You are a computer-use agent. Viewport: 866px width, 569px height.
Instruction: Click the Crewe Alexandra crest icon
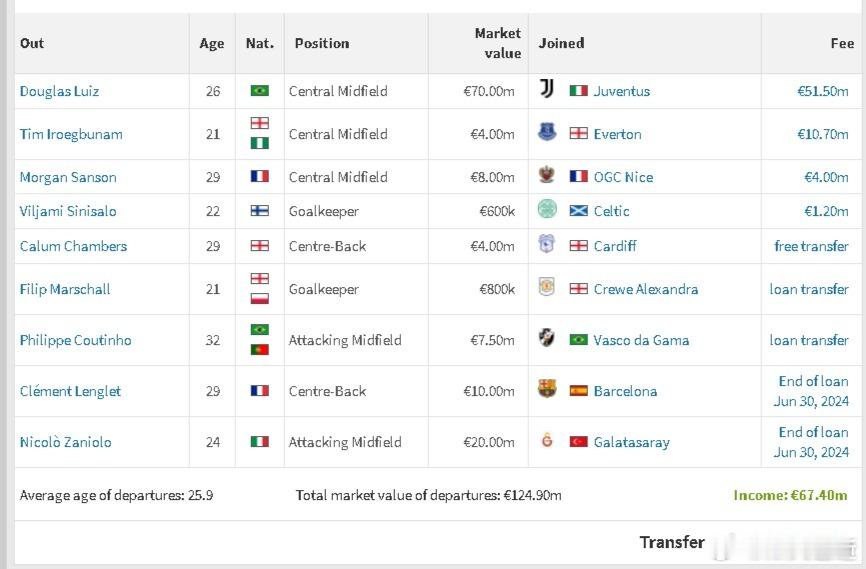coord(547,287)
